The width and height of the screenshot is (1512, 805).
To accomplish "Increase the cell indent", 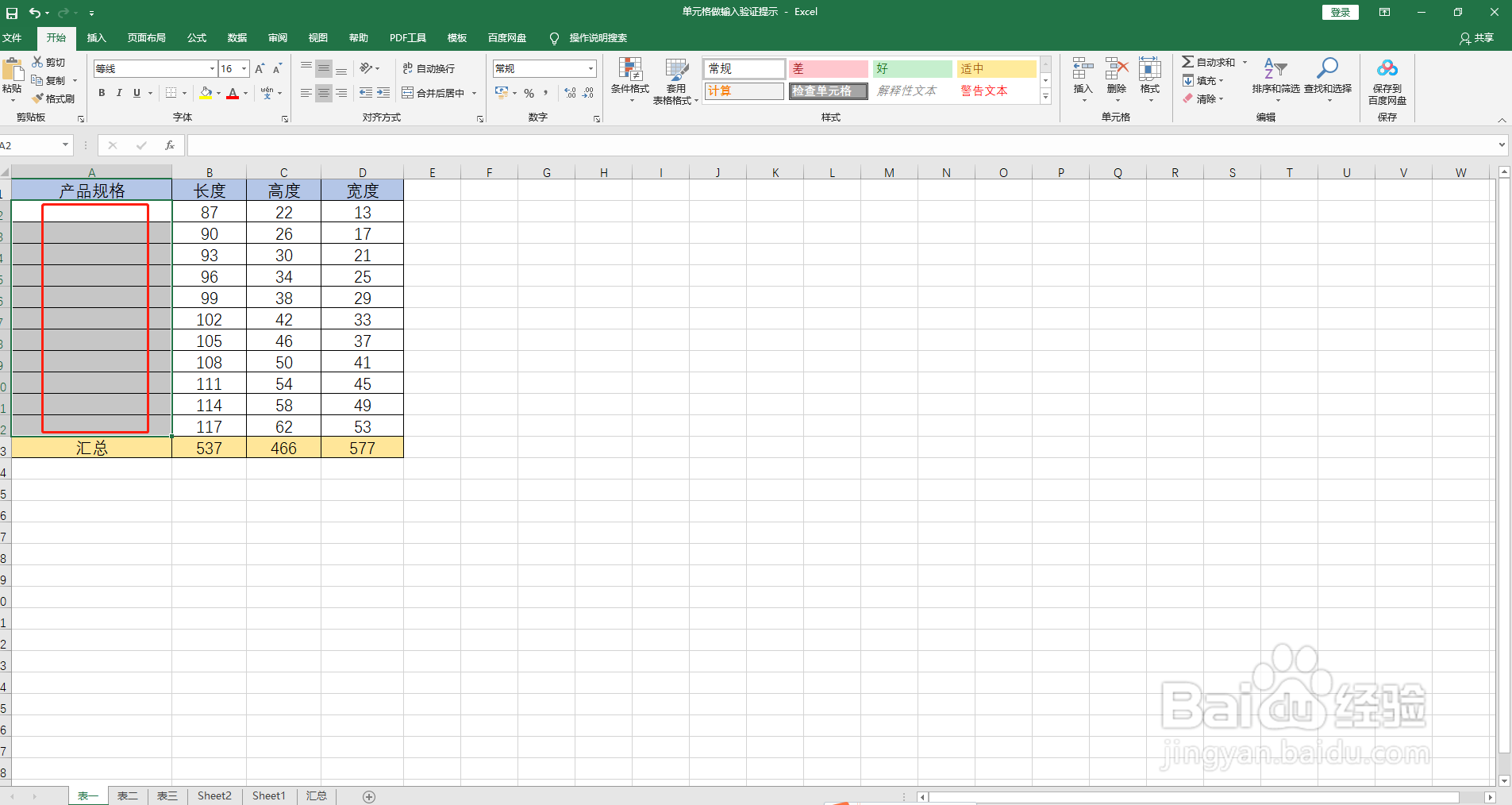I will (x=383, y=93).
